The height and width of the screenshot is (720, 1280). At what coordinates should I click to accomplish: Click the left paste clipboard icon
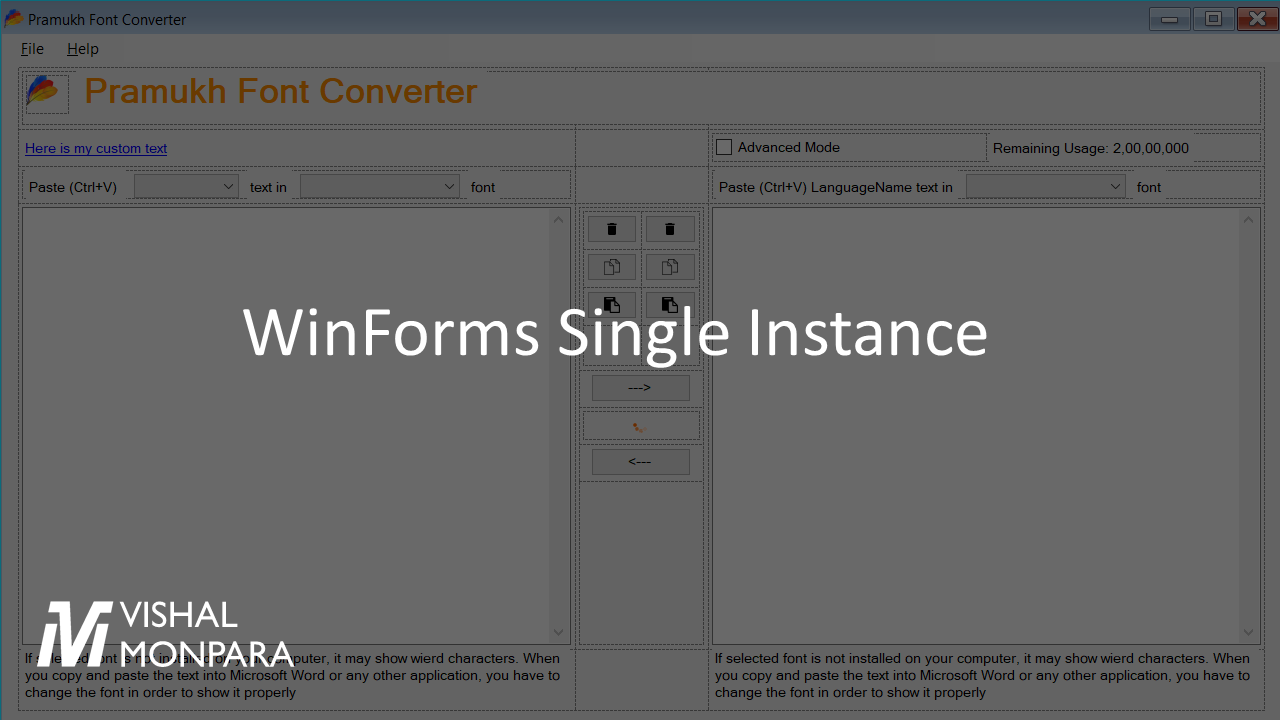coord(612,304)
